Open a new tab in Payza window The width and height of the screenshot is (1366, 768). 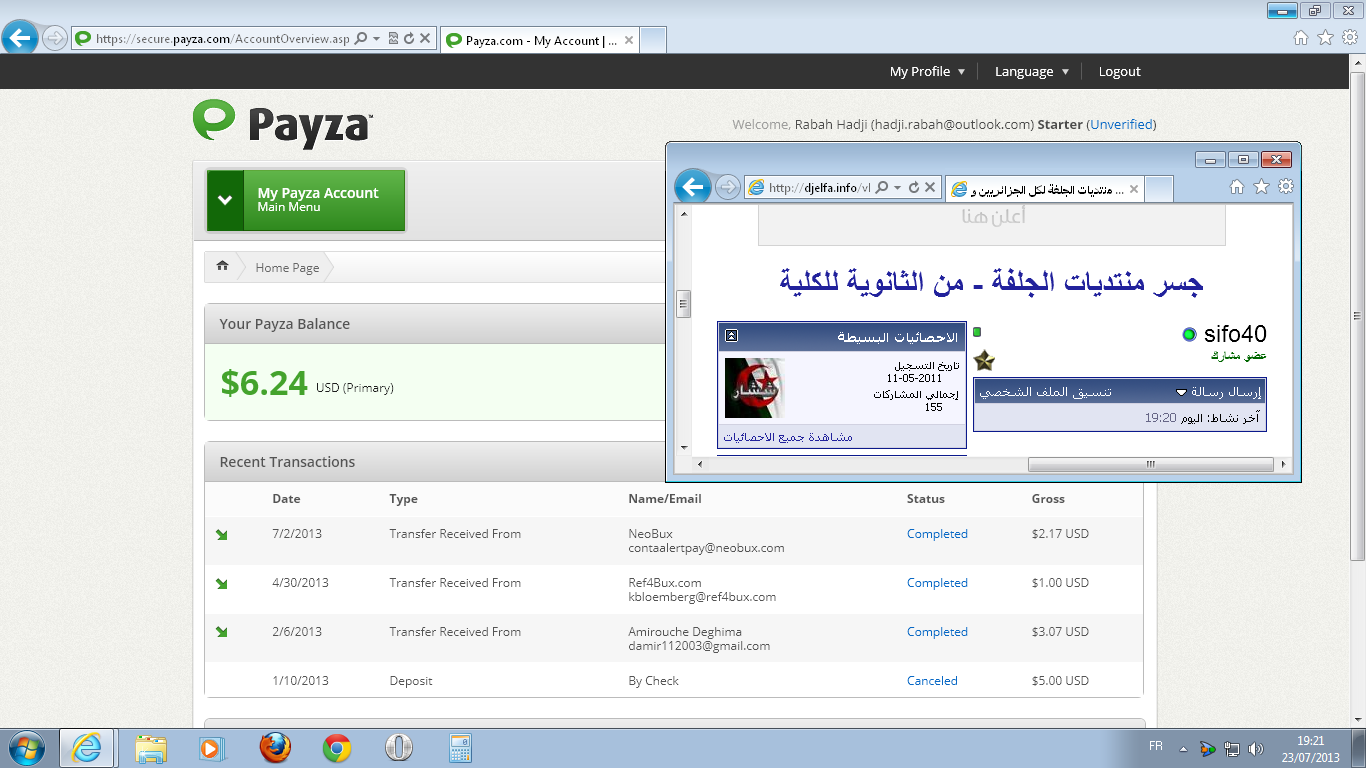(653, 40)
